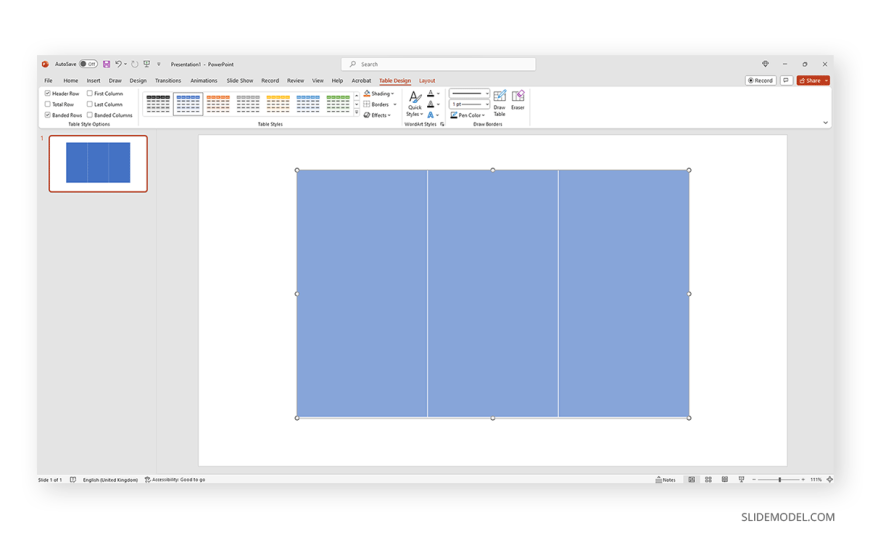870x539 pixels.
Task: Click the Microsoft premium diamond icon
Action: pos(765,64)
